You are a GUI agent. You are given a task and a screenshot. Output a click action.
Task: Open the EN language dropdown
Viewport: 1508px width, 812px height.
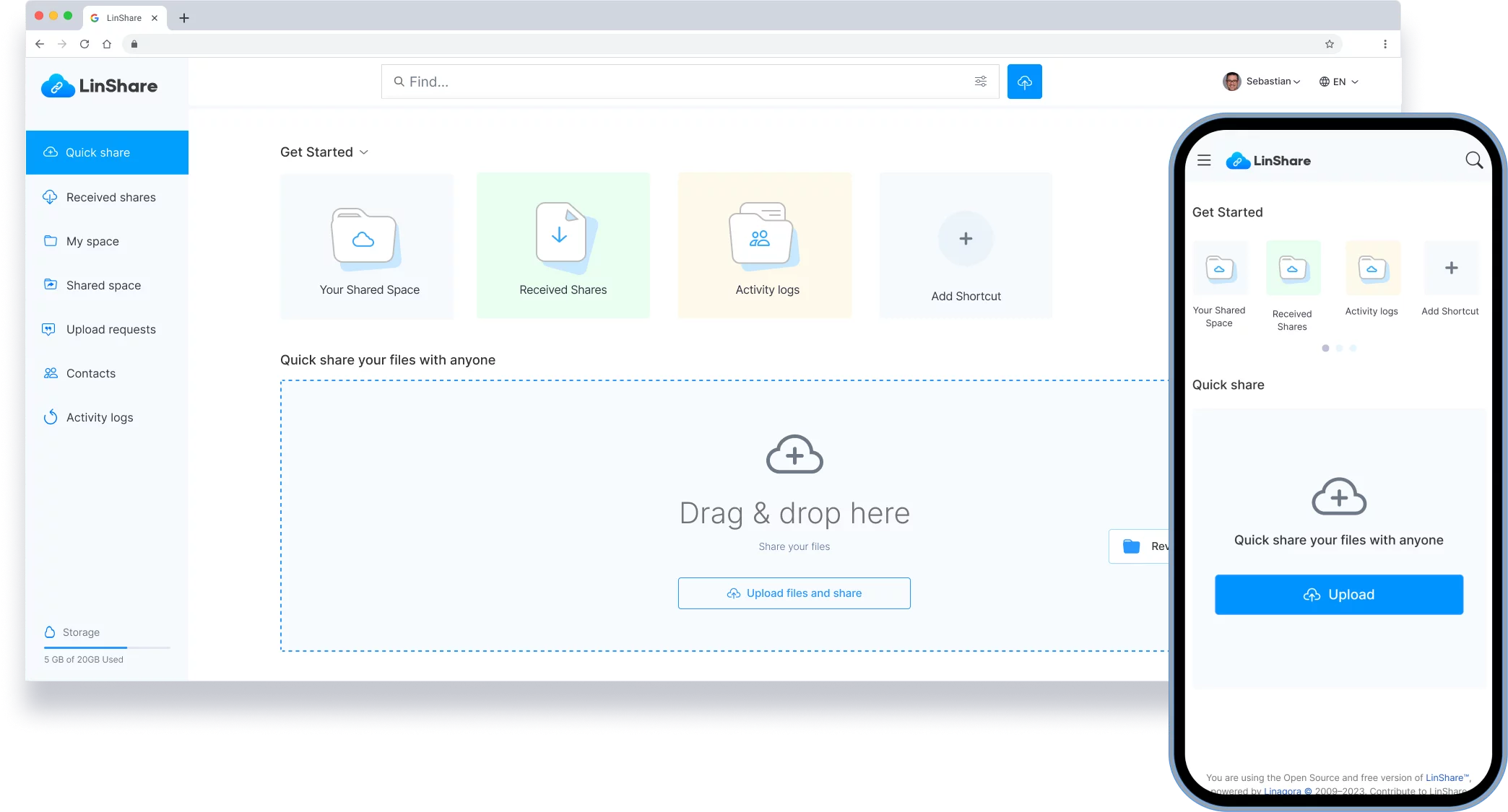(x=1338, y=82)
